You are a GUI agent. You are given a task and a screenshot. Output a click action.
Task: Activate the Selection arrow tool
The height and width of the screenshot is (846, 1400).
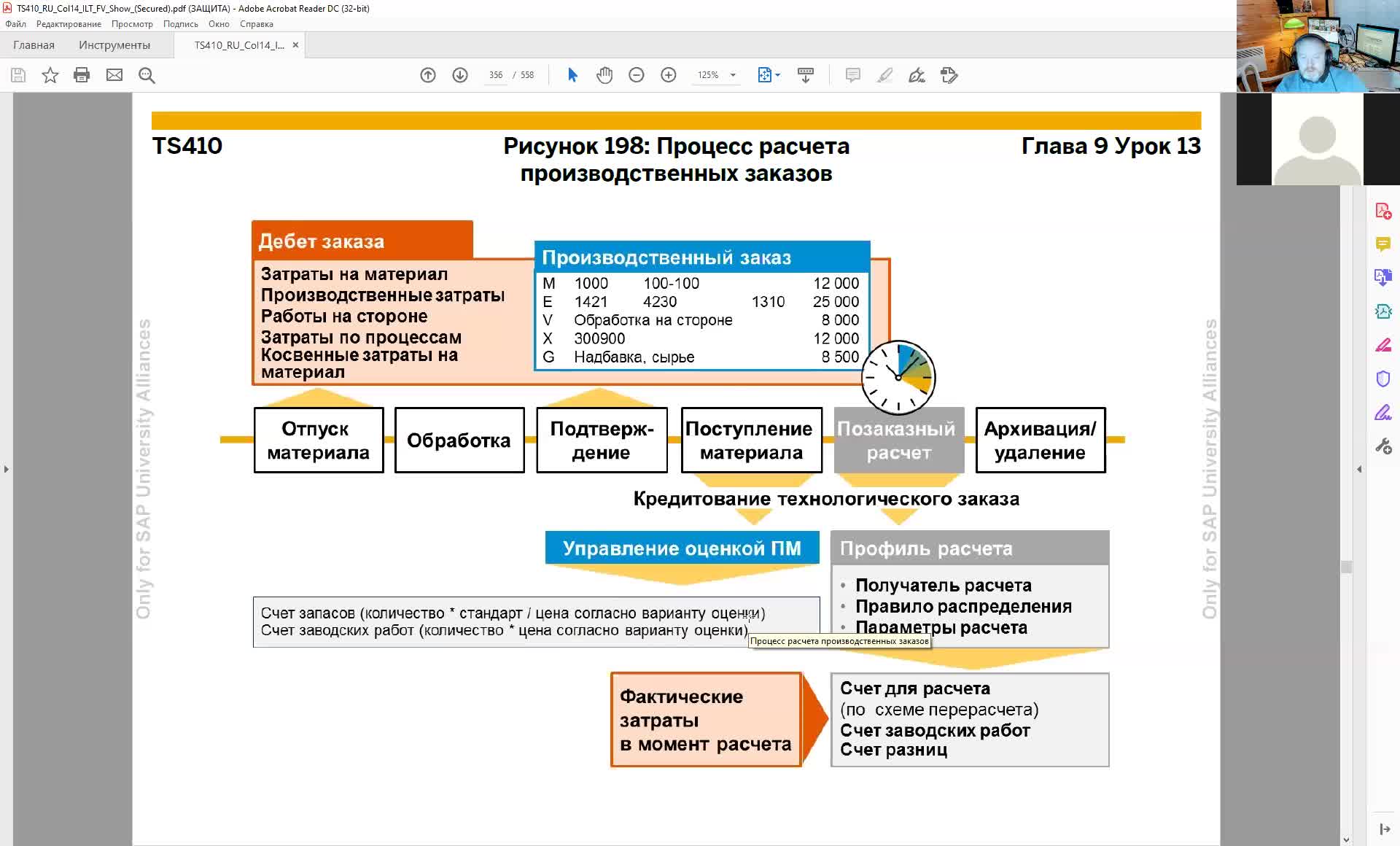point(572,75)
